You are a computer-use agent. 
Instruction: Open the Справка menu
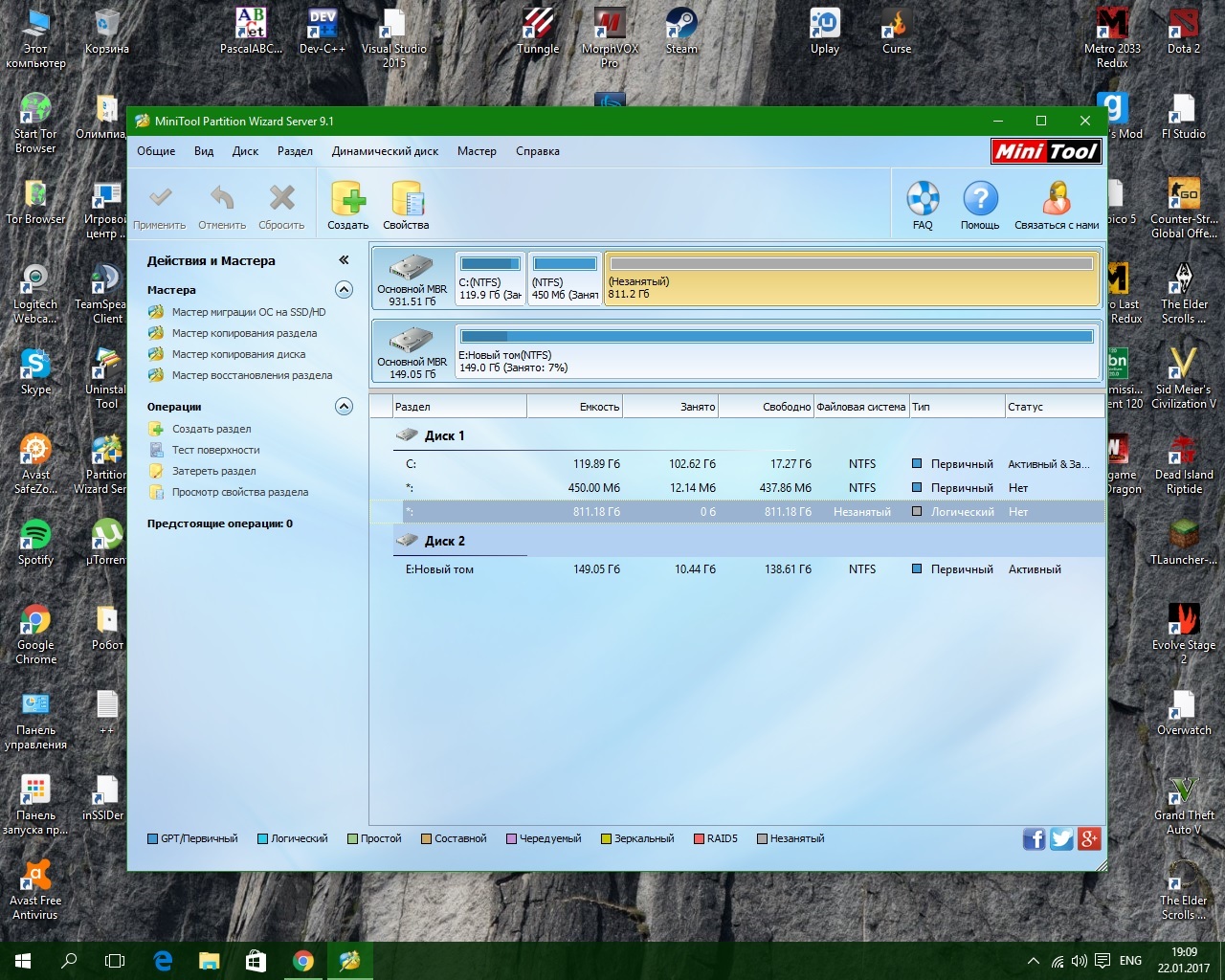538,151
